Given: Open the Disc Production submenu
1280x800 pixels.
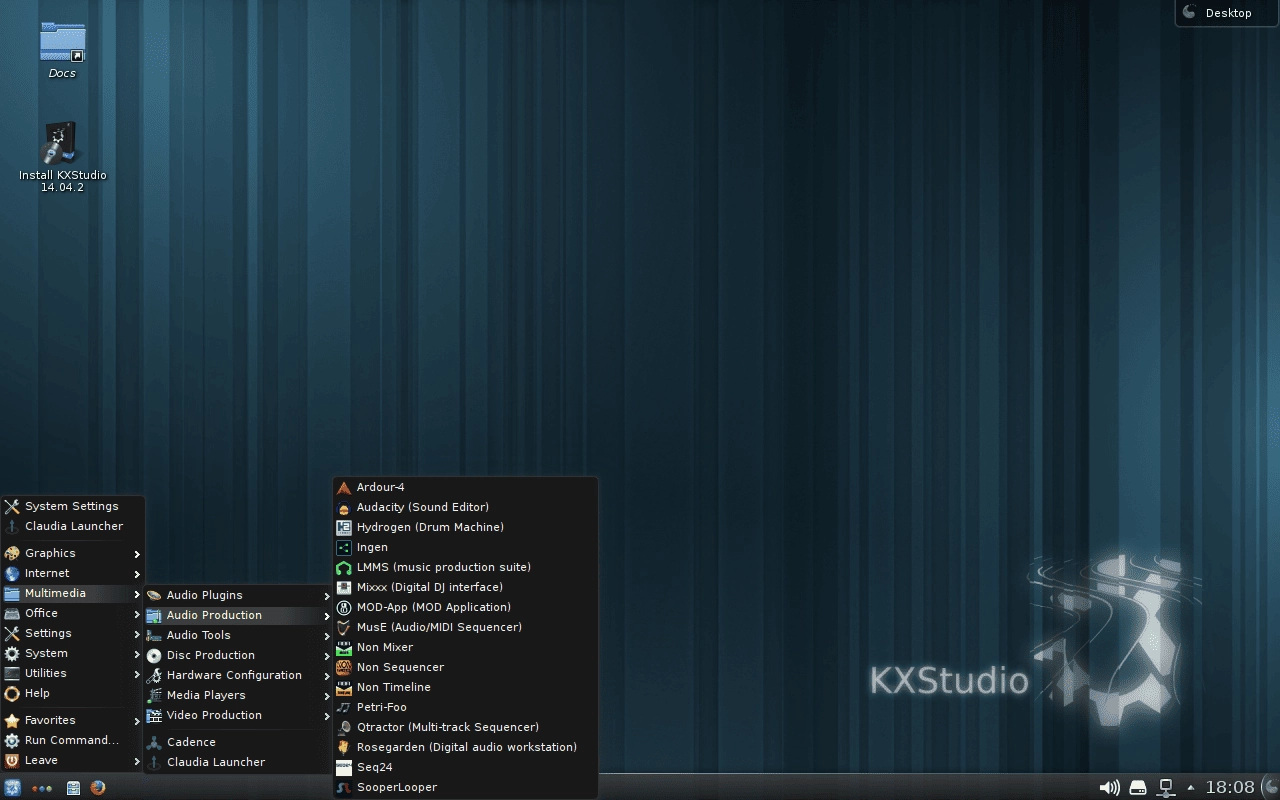Looking at the screenshot, I should pyautogui.click(x=238, y=655).
